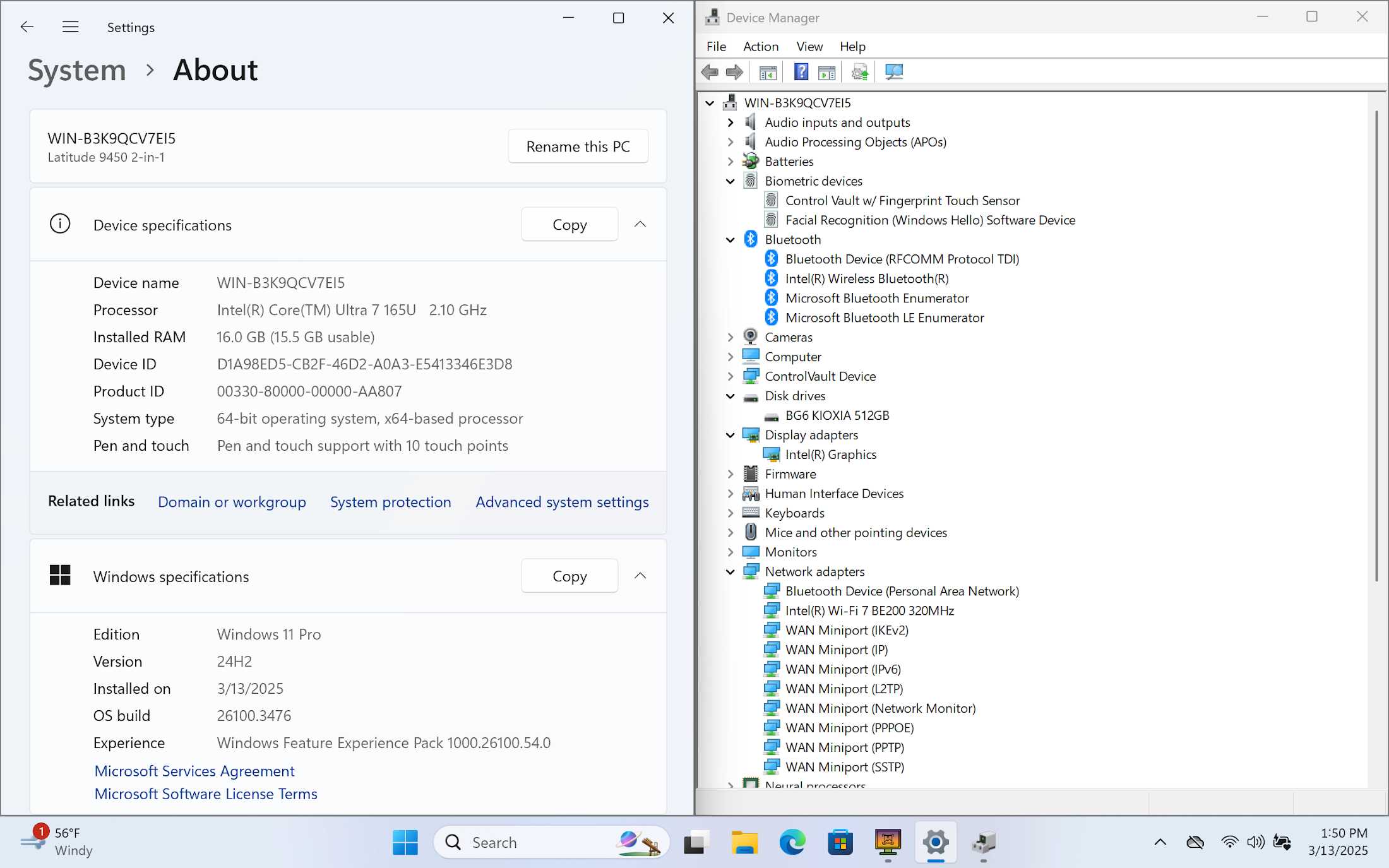Click the Firmware chip icon
Viewport: 1389px width, 868px height.
click(751, 473)
